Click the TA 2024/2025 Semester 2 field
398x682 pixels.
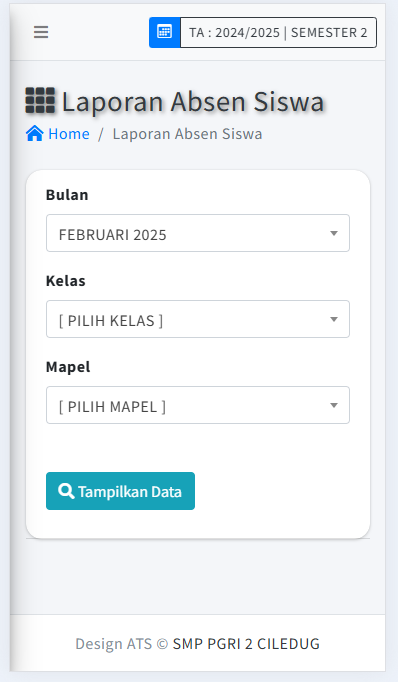[278, 32]
